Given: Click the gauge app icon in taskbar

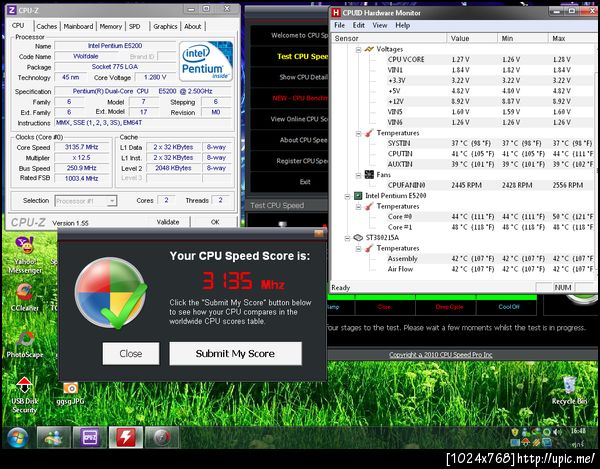Looking at the screenshot, I should [x=162, y=437].
